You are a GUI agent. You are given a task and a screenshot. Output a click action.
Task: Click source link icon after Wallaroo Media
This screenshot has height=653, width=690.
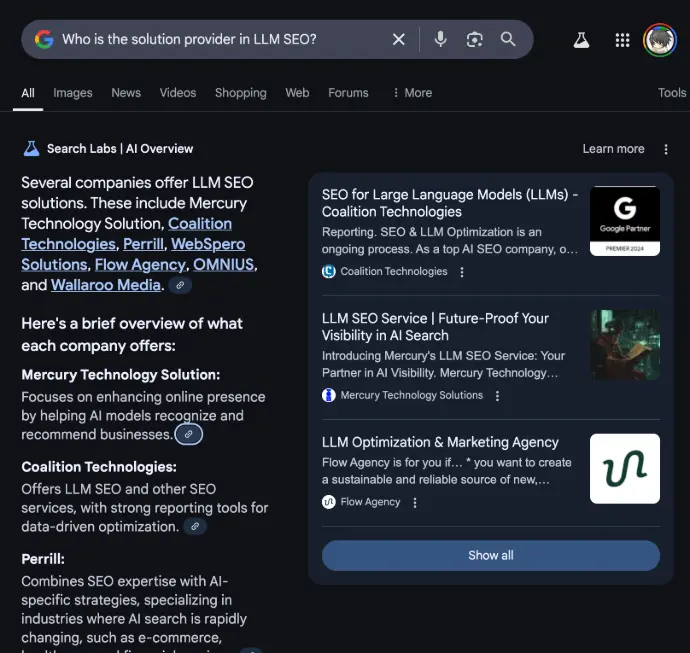(180, 285)
